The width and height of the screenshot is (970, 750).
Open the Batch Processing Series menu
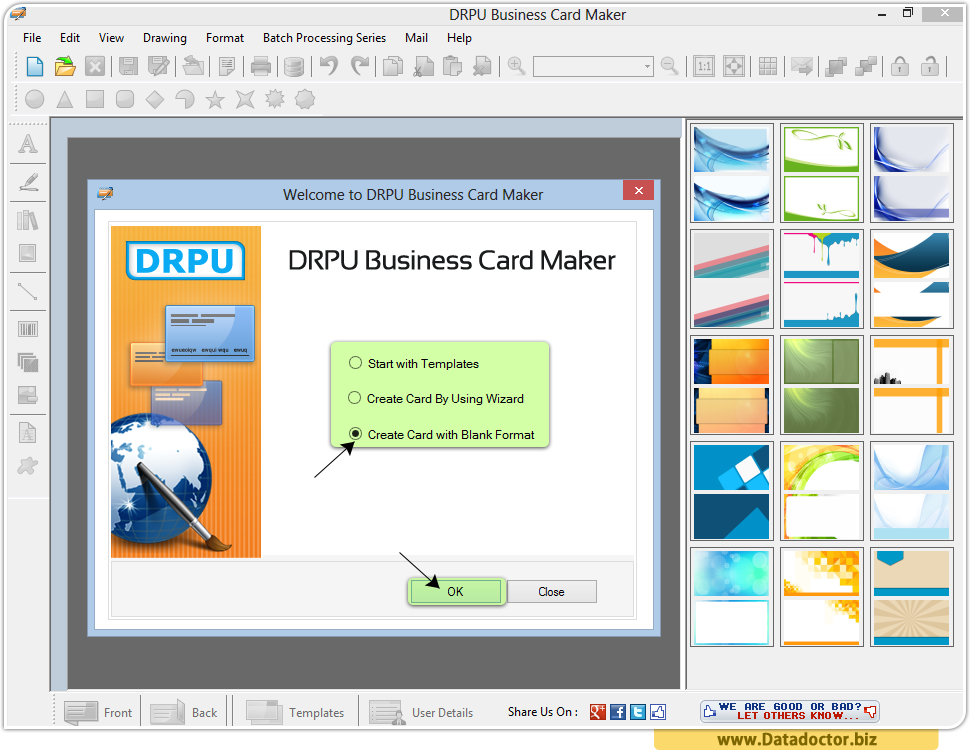pyautogui.click(x=324, y=38)
